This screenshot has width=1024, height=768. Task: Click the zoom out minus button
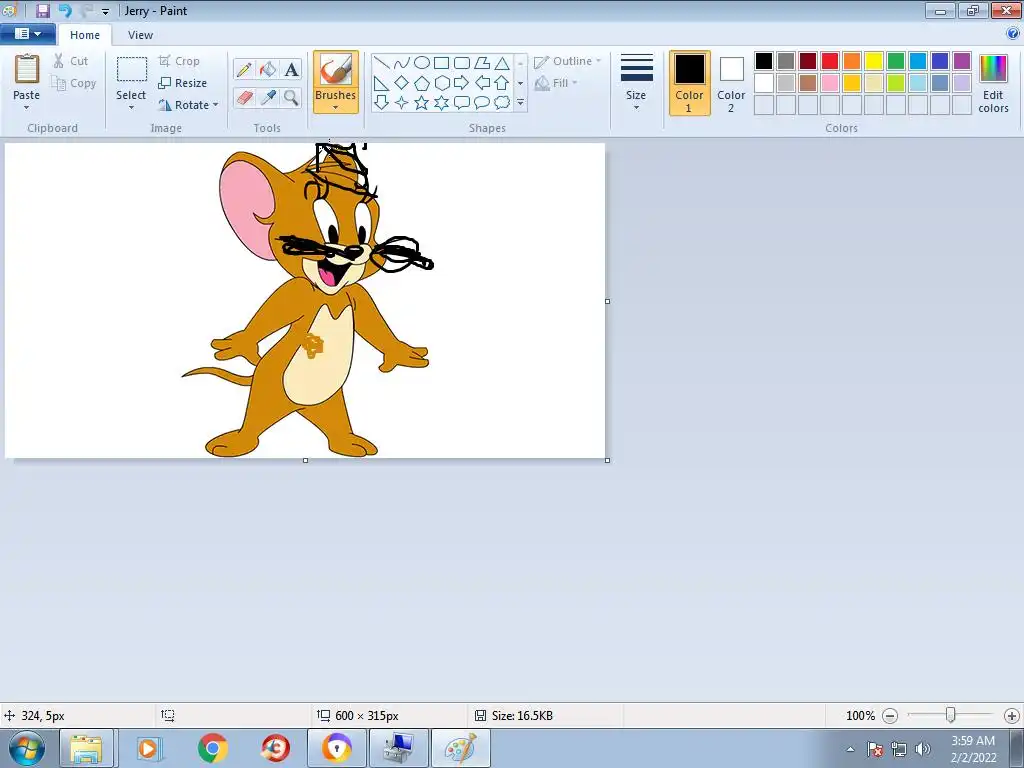pyautogui.click(x=889, y=716)
